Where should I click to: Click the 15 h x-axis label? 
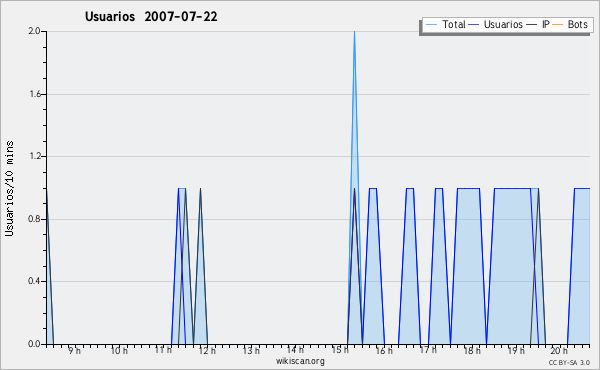click(x=340, y=350)
